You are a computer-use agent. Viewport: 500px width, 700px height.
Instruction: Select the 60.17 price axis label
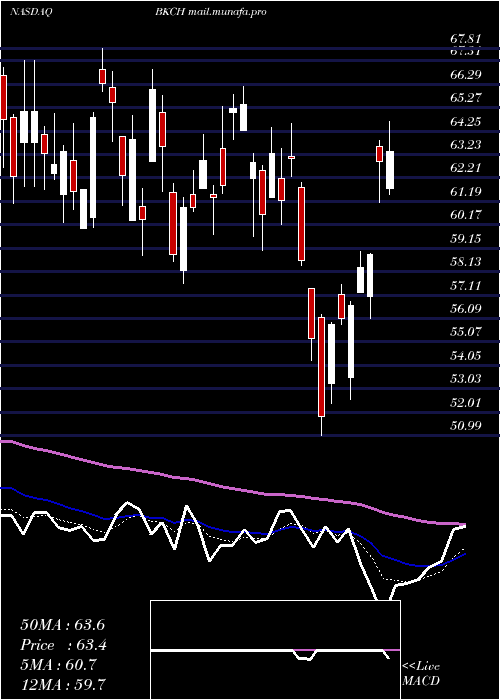pyautogui.click(x=466, y=215)
